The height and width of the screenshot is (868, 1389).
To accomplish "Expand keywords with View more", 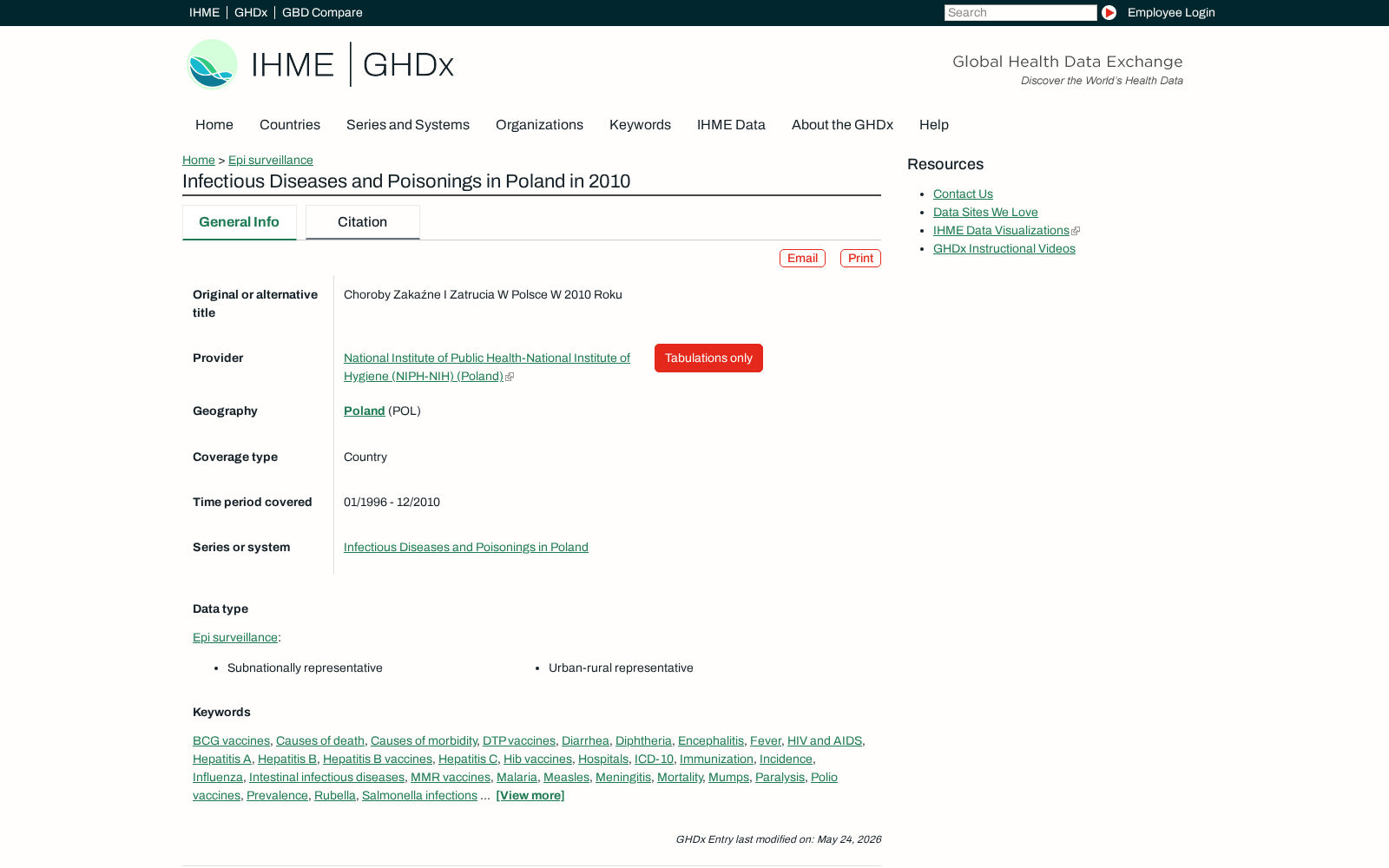I will (x=530, y=795).
